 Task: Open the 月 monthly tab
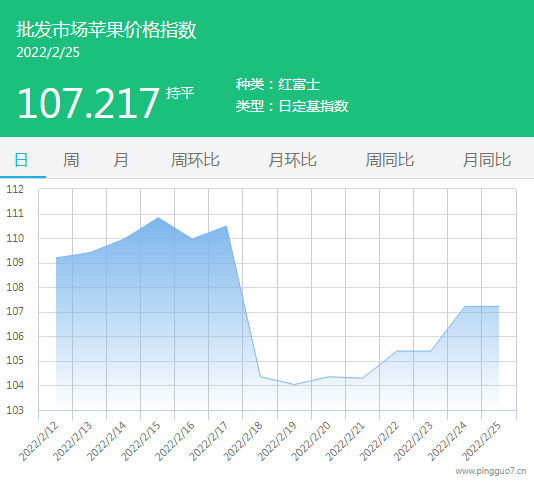pos(121,160)
